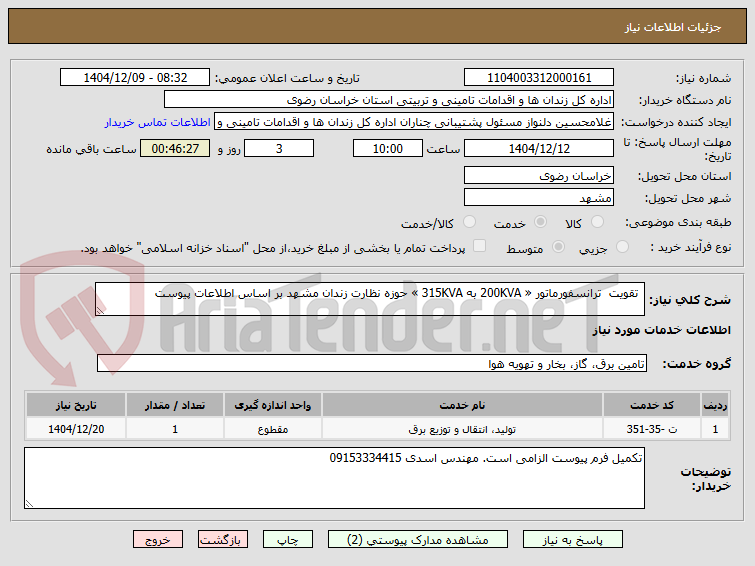Click unit cell مقطوع
Screen dimensions: 755x566
click(x=273, y=429)
